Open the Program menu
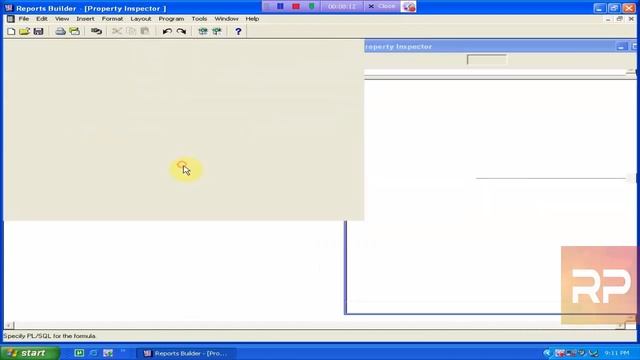Screen dimensions: 640x360 pyautogui.click(x=171, y=19)
